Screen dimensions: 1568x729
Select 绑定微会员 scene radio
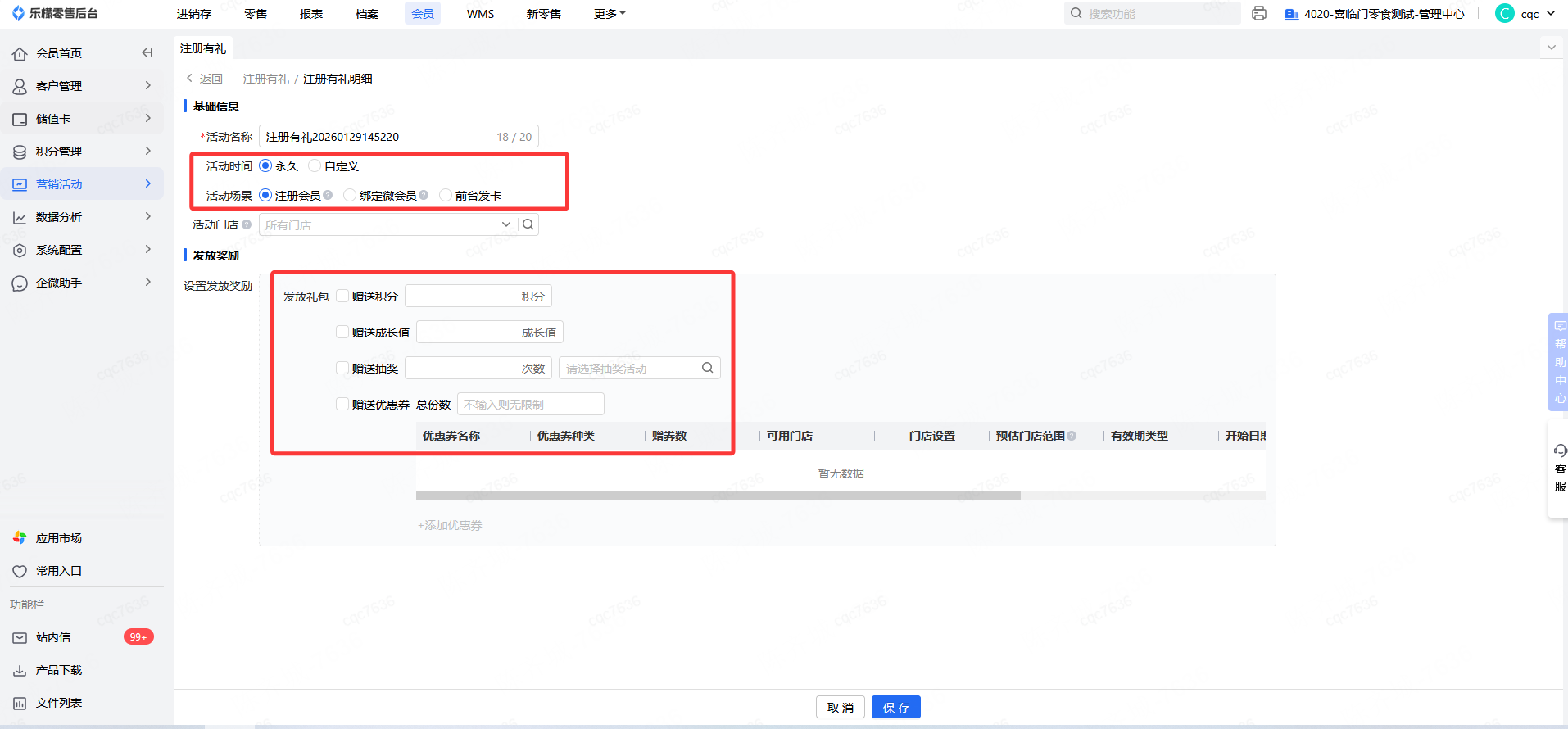tap(350, 195)
